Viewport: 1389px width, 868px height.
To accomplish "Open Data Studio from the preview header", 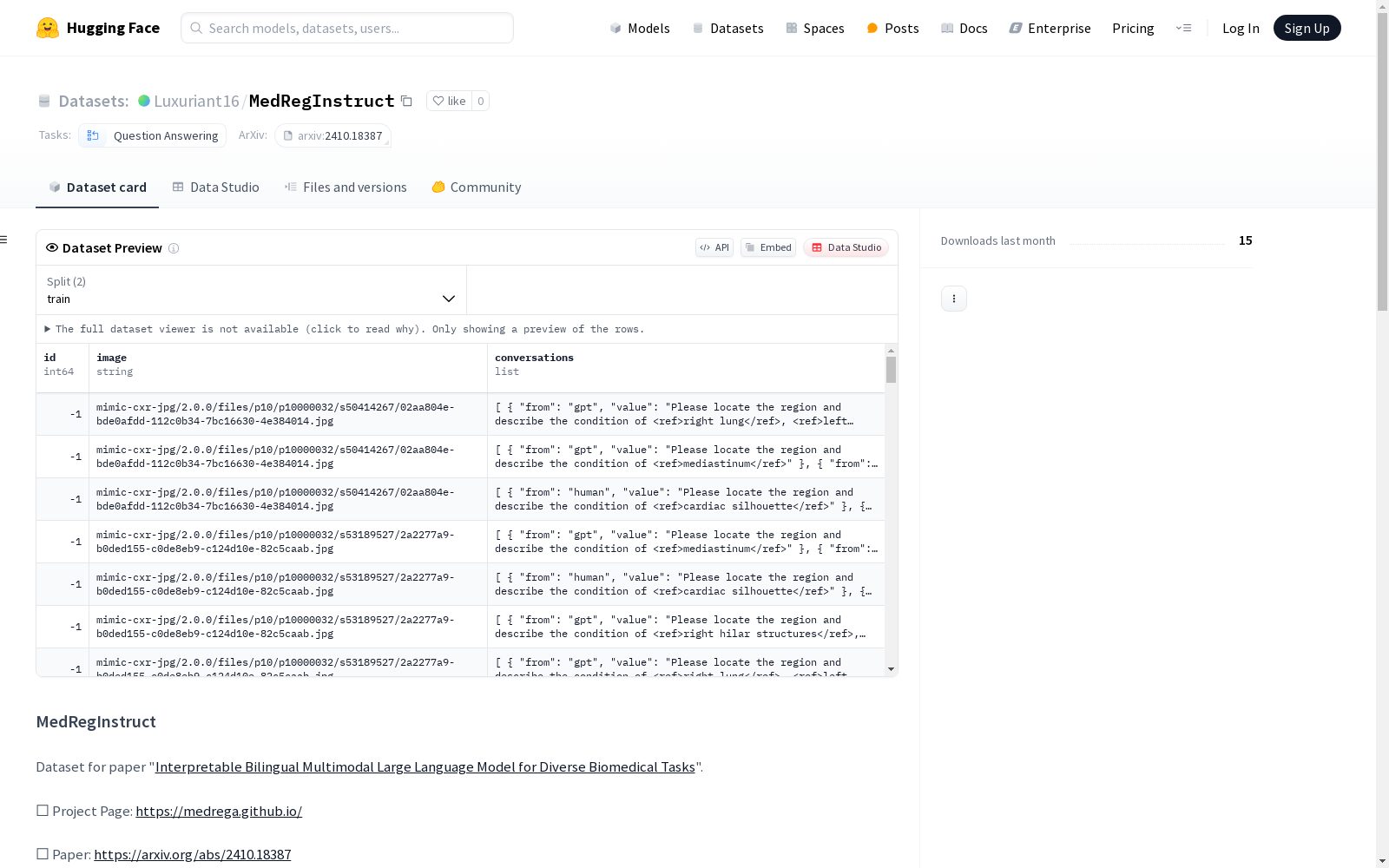I will 846,247.
